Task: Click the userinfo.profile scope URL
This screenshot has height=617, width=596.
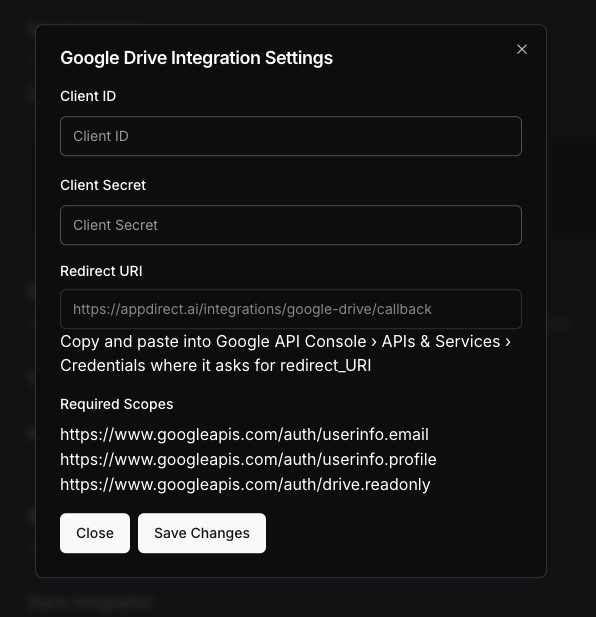Action: (248, 459)
